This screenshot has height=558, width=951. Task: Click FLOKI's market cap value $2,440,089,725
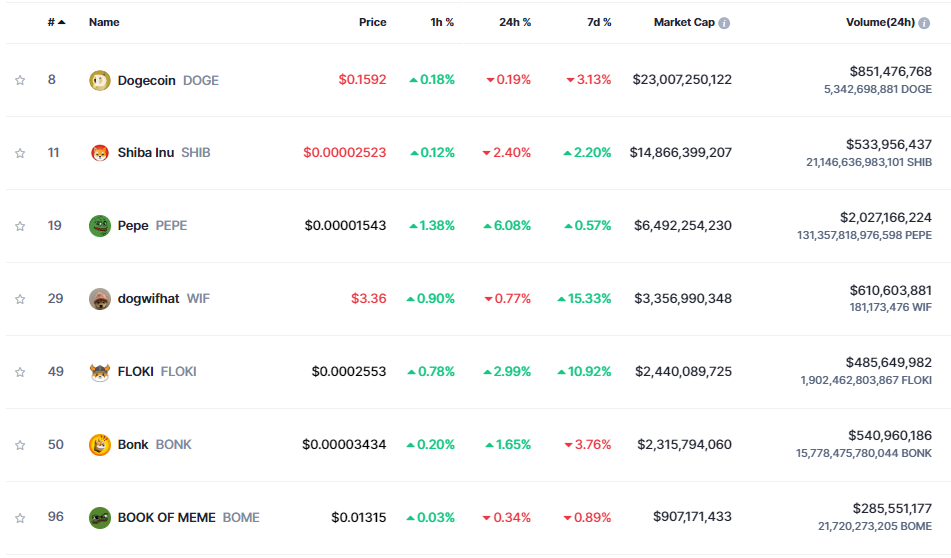(x=683, y=372)
